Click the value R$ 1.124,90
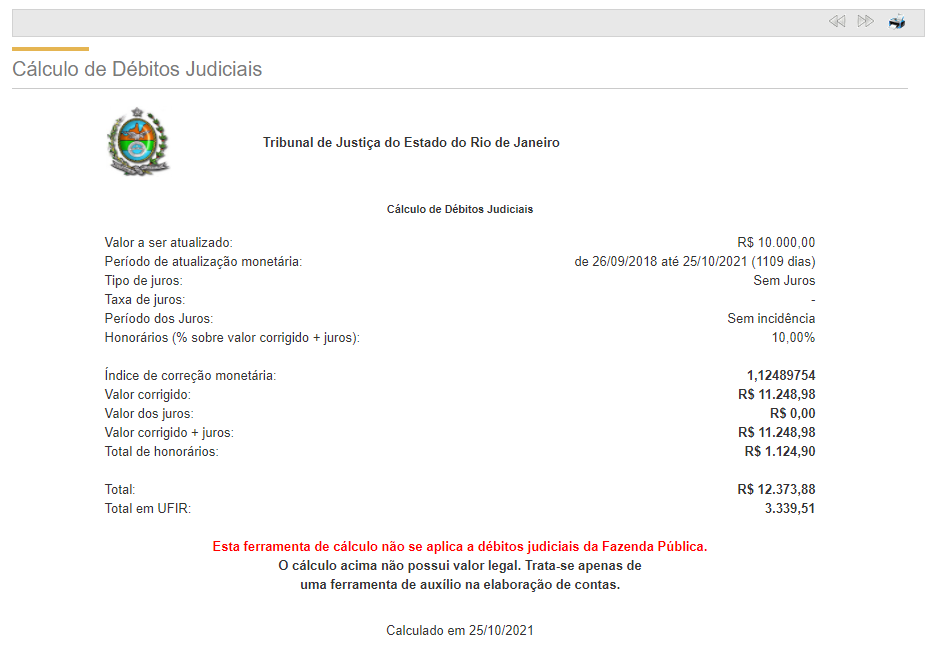935x645 pixels. [780, 452]
